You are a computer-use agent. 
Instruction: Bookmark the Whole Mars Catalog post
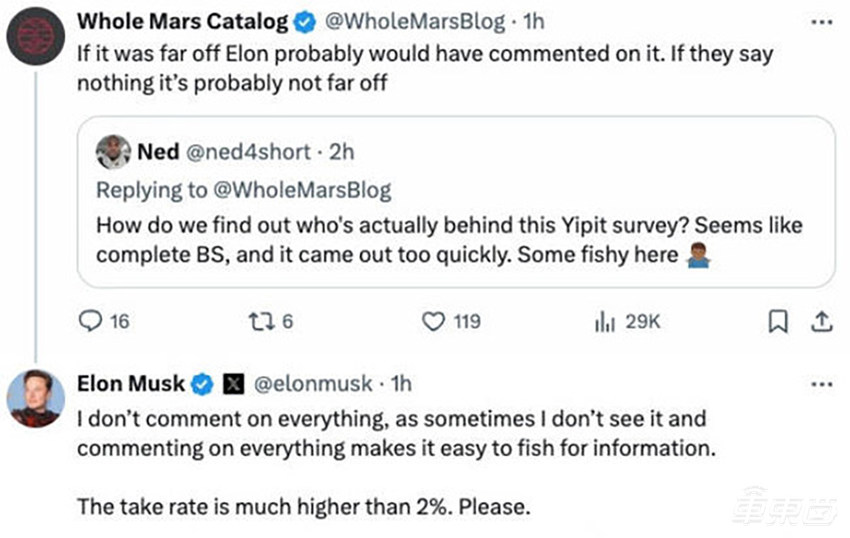(780, 321)
